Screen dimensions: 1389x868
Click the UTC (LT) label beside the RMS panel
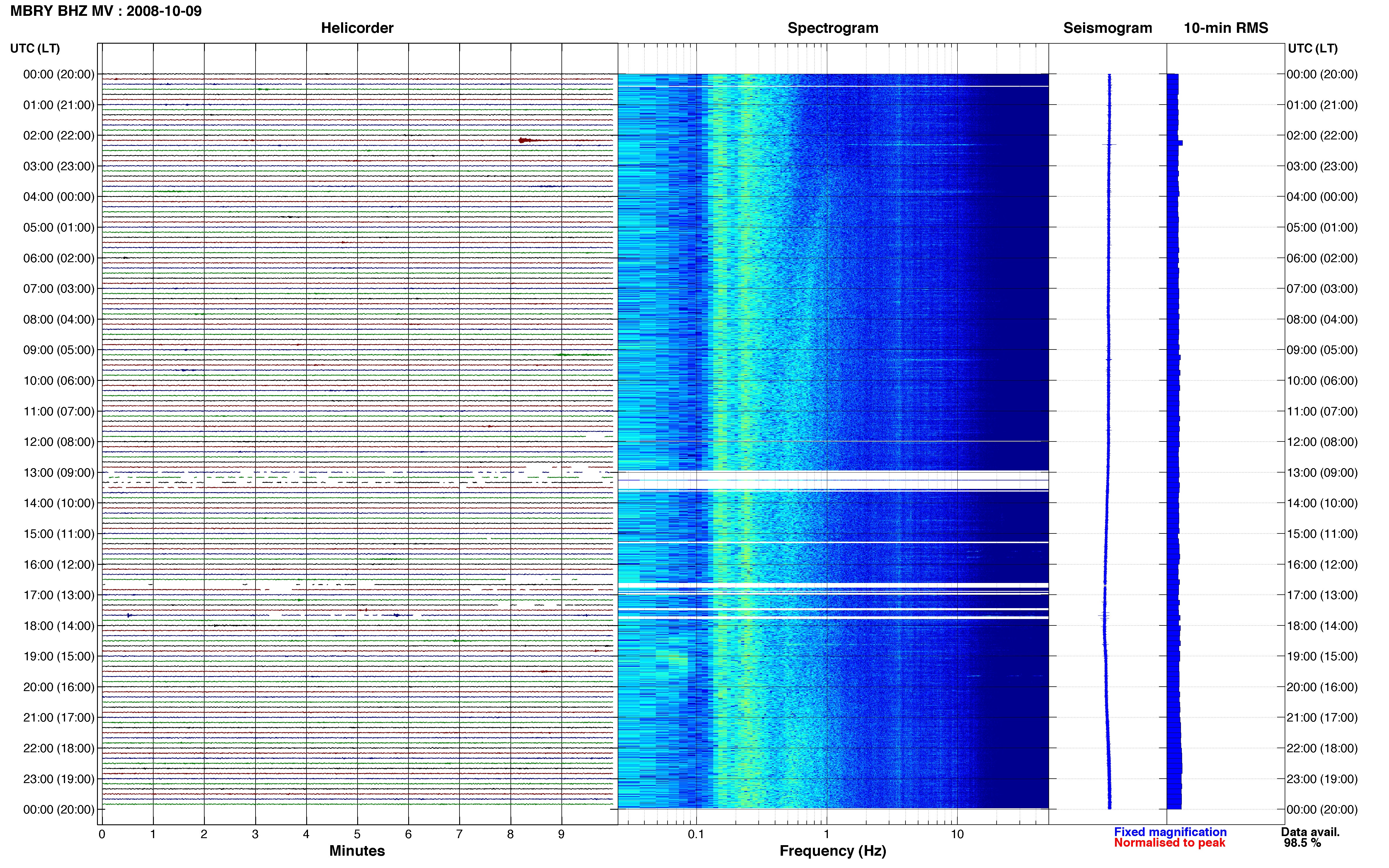pyautogui.click(x=1313, y=48)
